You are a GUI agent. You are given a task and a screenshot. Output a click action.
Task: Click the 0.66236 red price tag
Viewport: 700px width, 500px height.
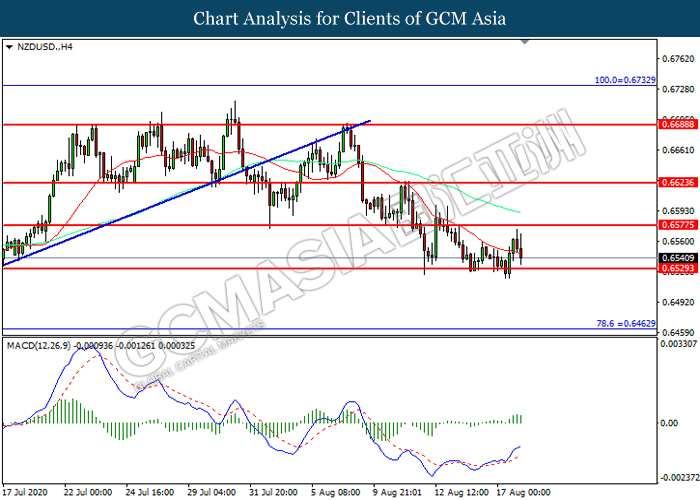673,183
